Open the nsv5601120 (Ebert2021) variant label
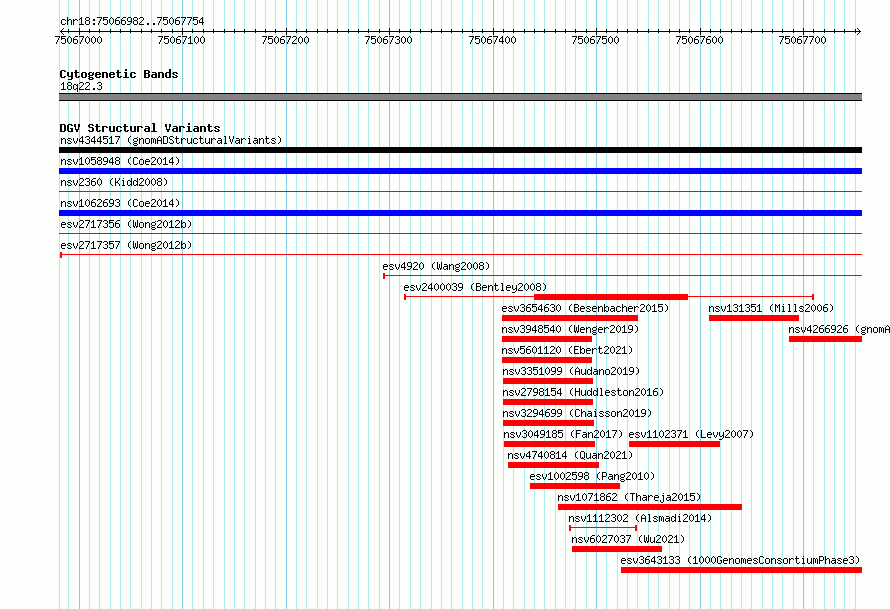This screenshot has height=609, width=890. click(567, 350)
